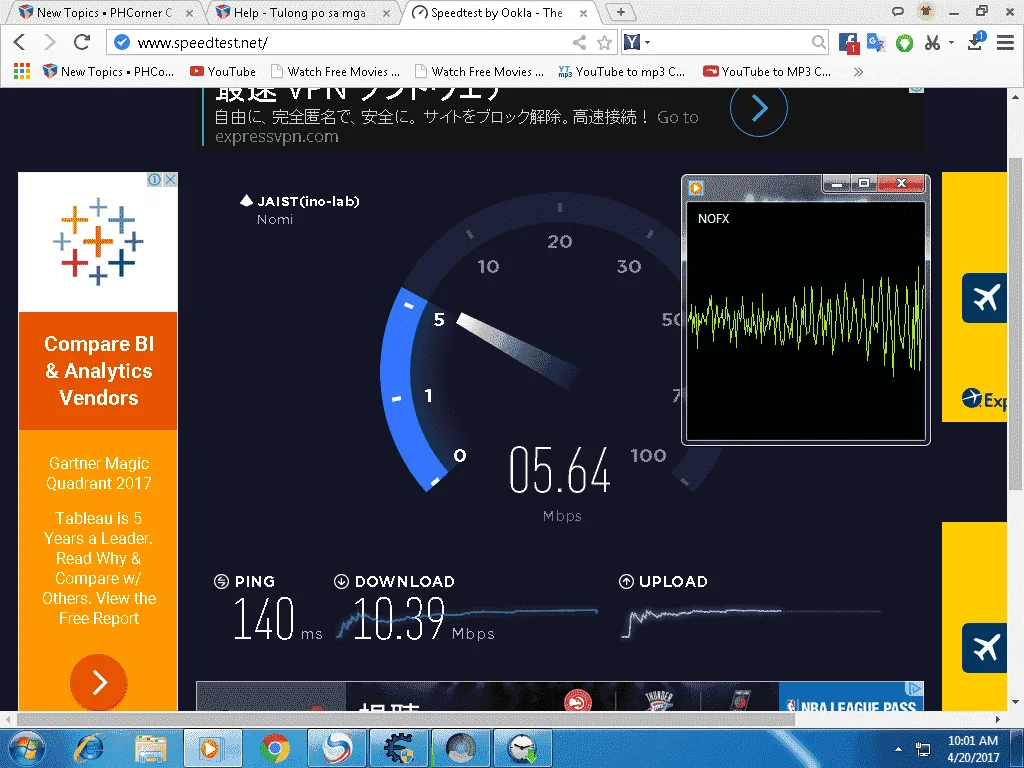Click the lower airplane icon in yellow ad
Image resolution: width=1024 pixels, height=768 pixels.
tap(985, 648)
